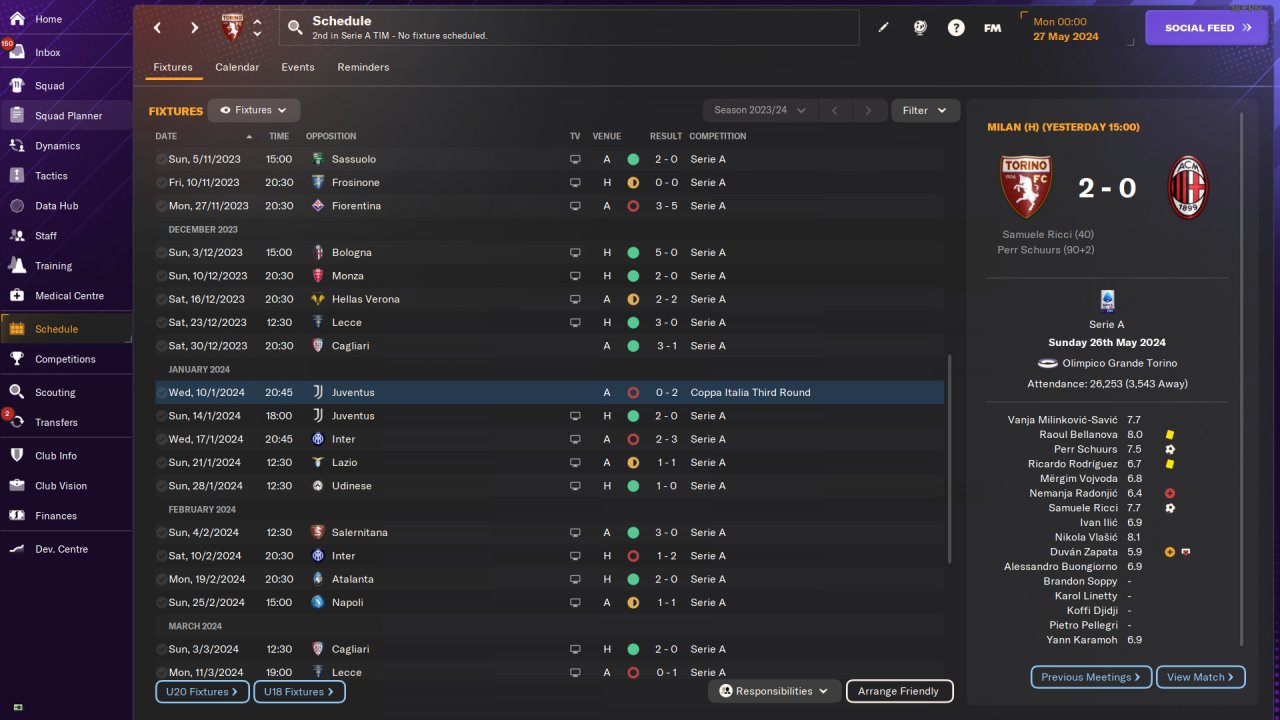Viewport: 1280px width, 720px height.
Task: Toggle the check circle for Bologna fixture
Action: [161, 252]
